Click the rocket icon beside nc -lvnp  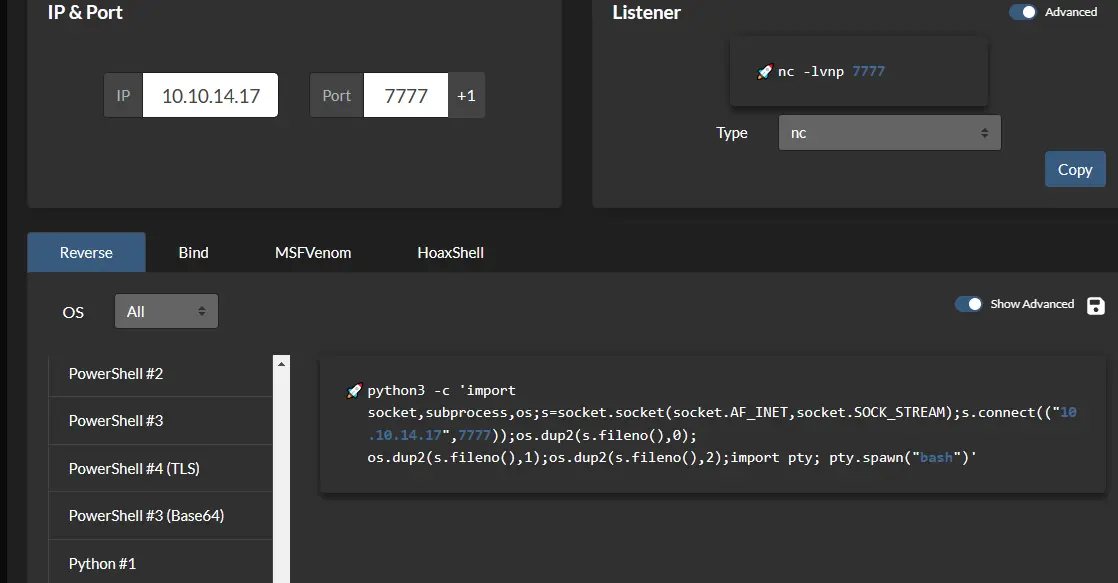coord(764,71)
